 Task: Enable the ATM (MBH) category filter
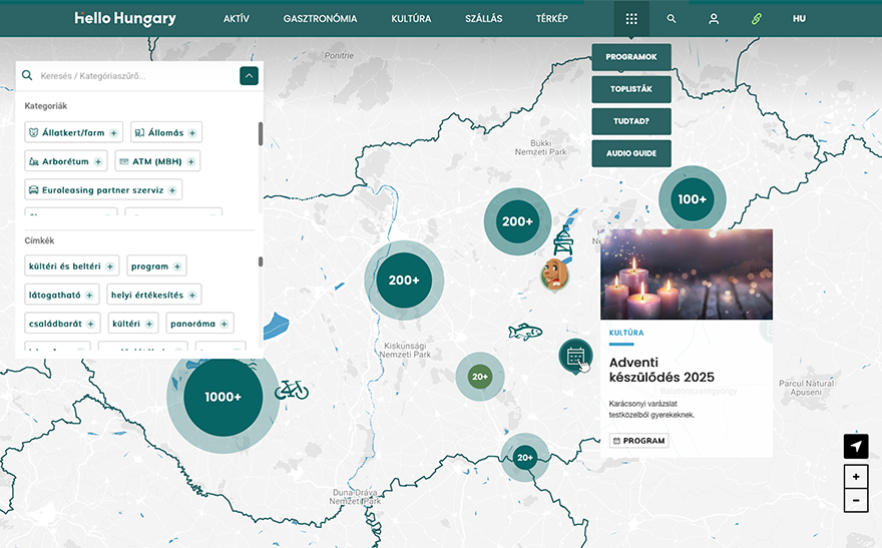point(157,161)
